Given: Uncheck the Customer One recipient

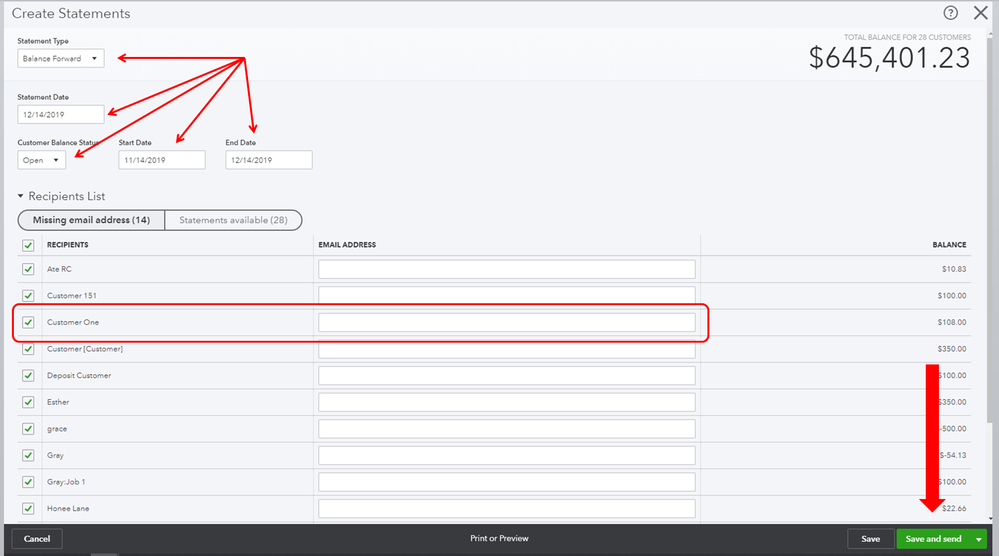Looking at the screenshot, I should (x=28, y=322).
